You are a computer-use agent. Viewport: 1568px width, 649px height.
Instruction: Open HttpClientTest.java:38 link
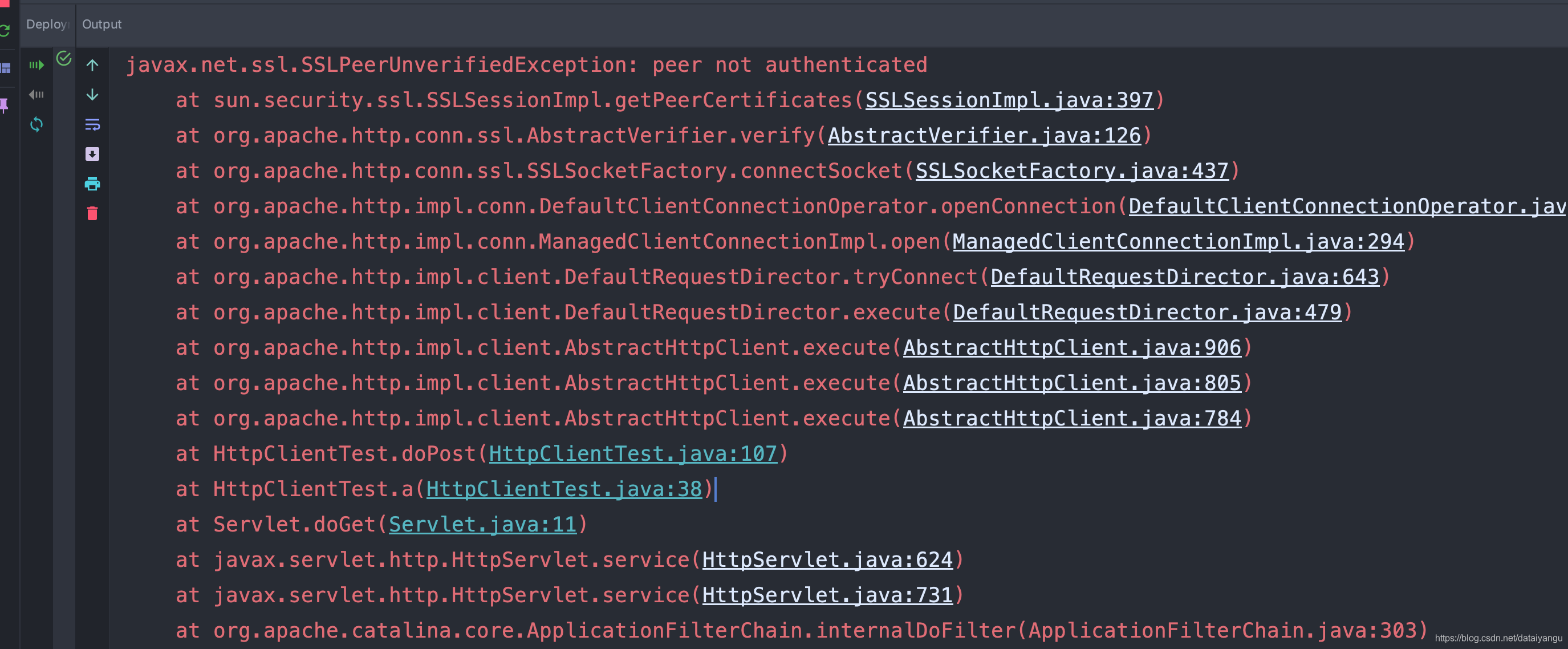tap(564, 488)
